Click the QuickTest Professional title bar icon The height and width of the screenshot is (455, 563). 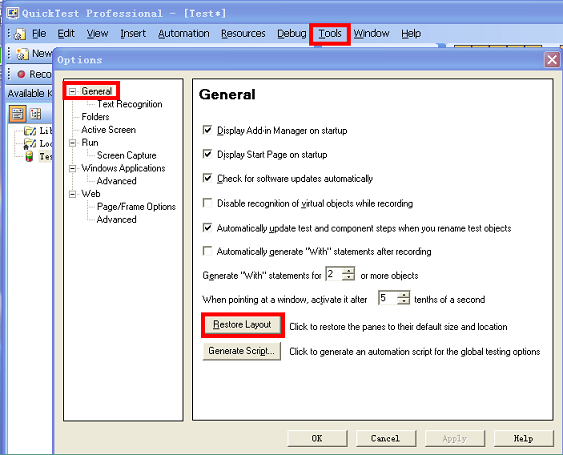(x=13, y=14)
